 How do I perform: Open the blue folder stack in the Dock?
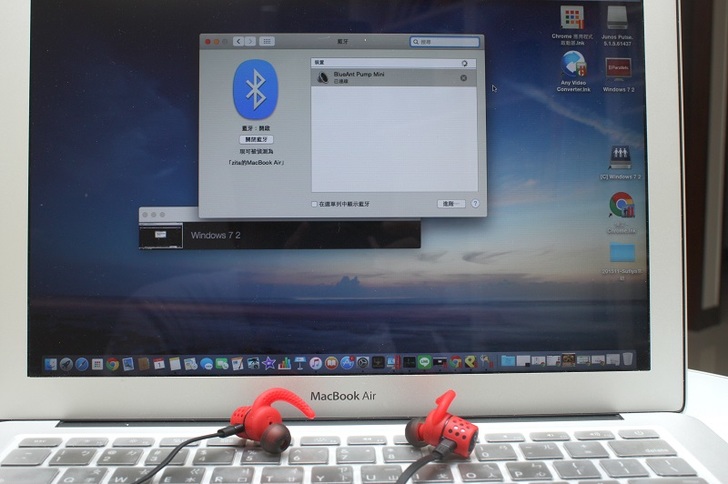(508, 361)
